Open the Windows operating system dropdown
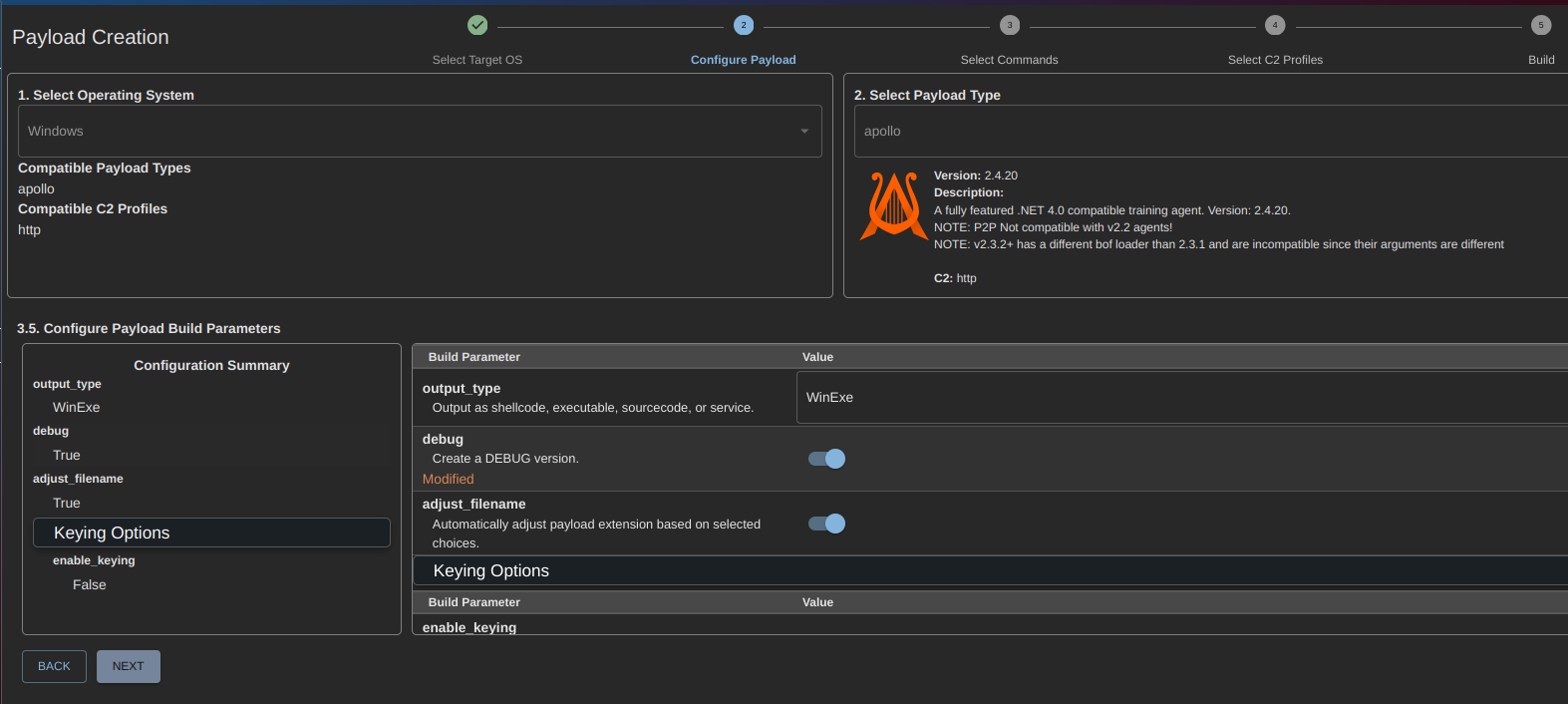The image size is (1568, 704). (x=420, y=131)
